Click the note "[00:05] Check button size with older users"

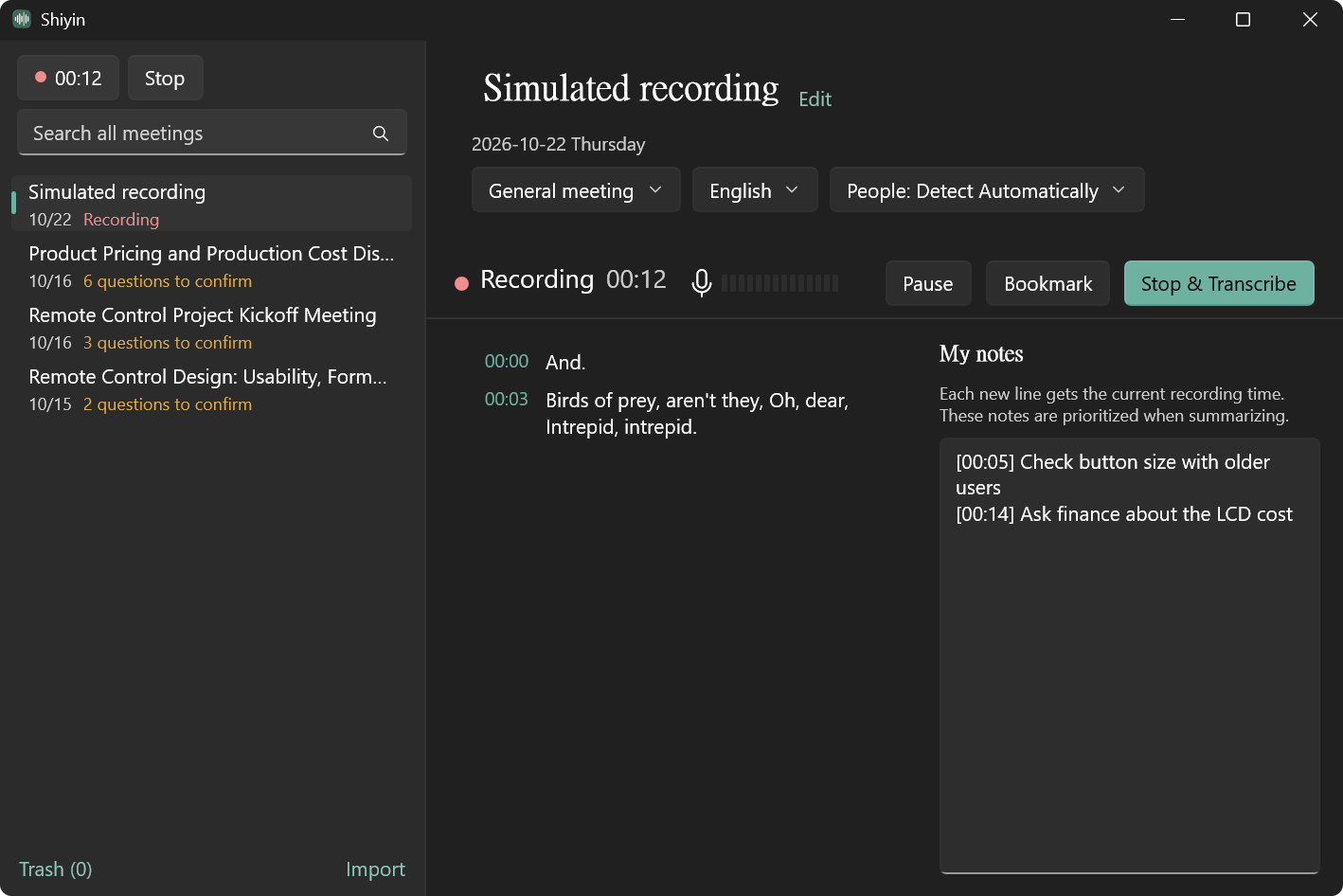(x=1113, y=475)
